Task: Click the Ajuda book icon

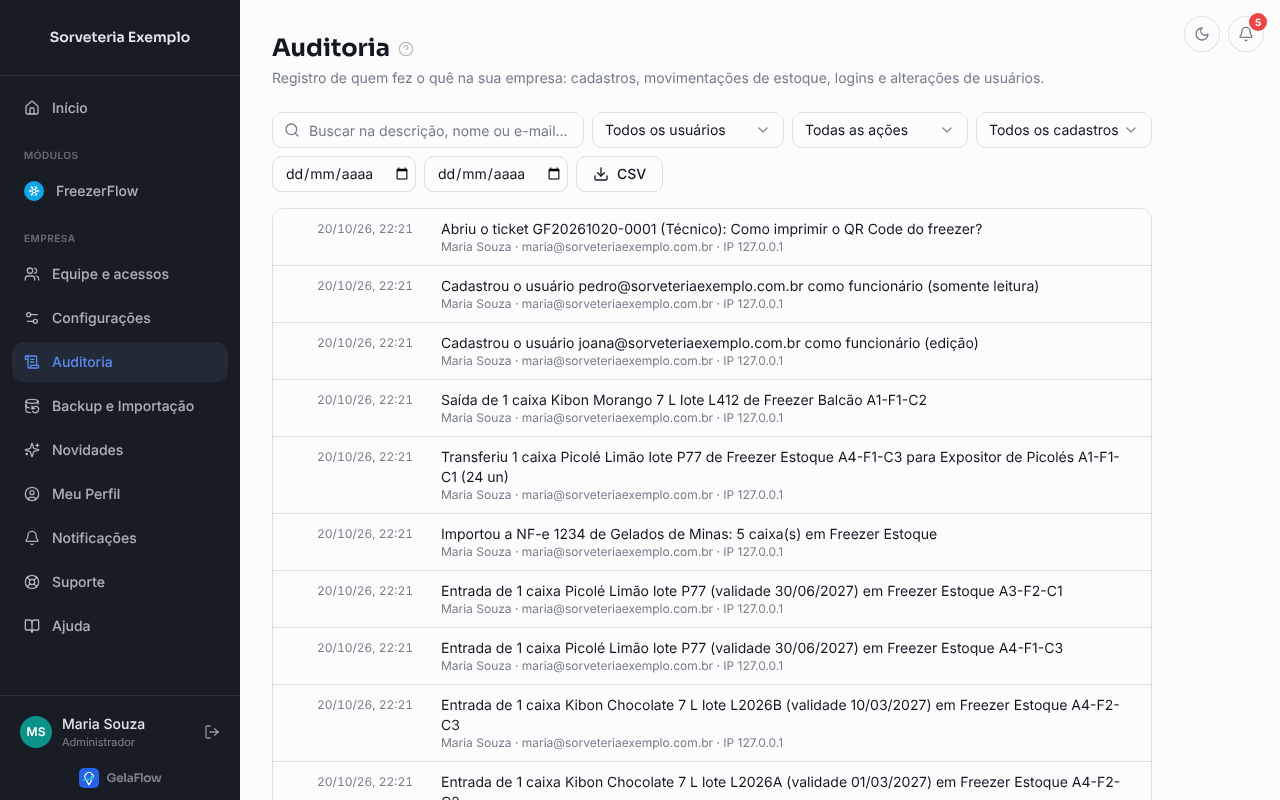Action: pyautogui.click(x=32, y=626)
